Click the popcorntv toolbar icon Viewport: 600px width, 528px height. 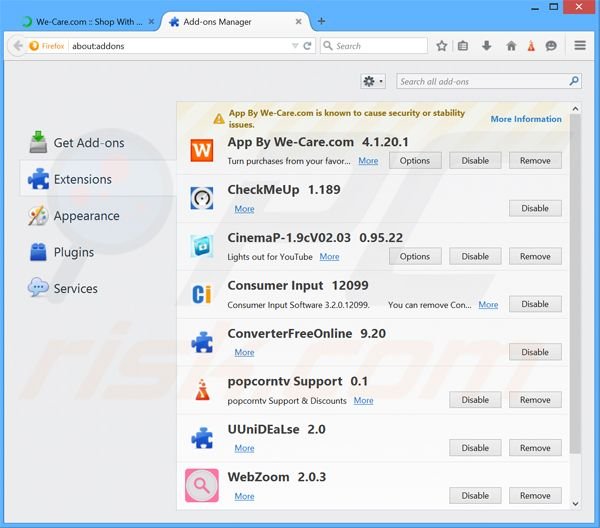click(531, 46)
